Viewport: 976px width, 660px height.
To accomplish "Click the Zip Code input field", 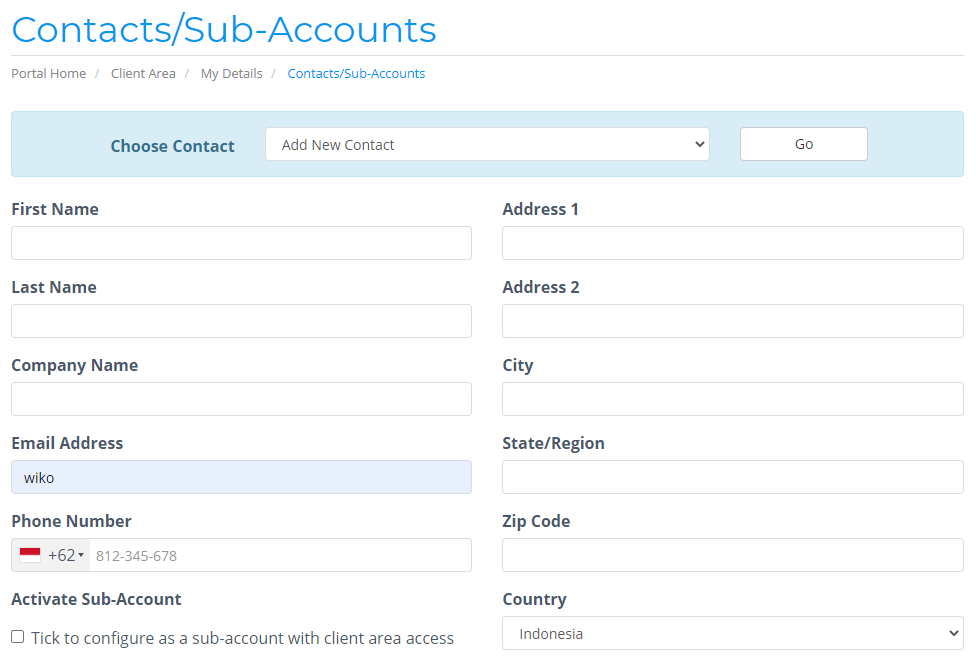I will [x=732, y=555].
